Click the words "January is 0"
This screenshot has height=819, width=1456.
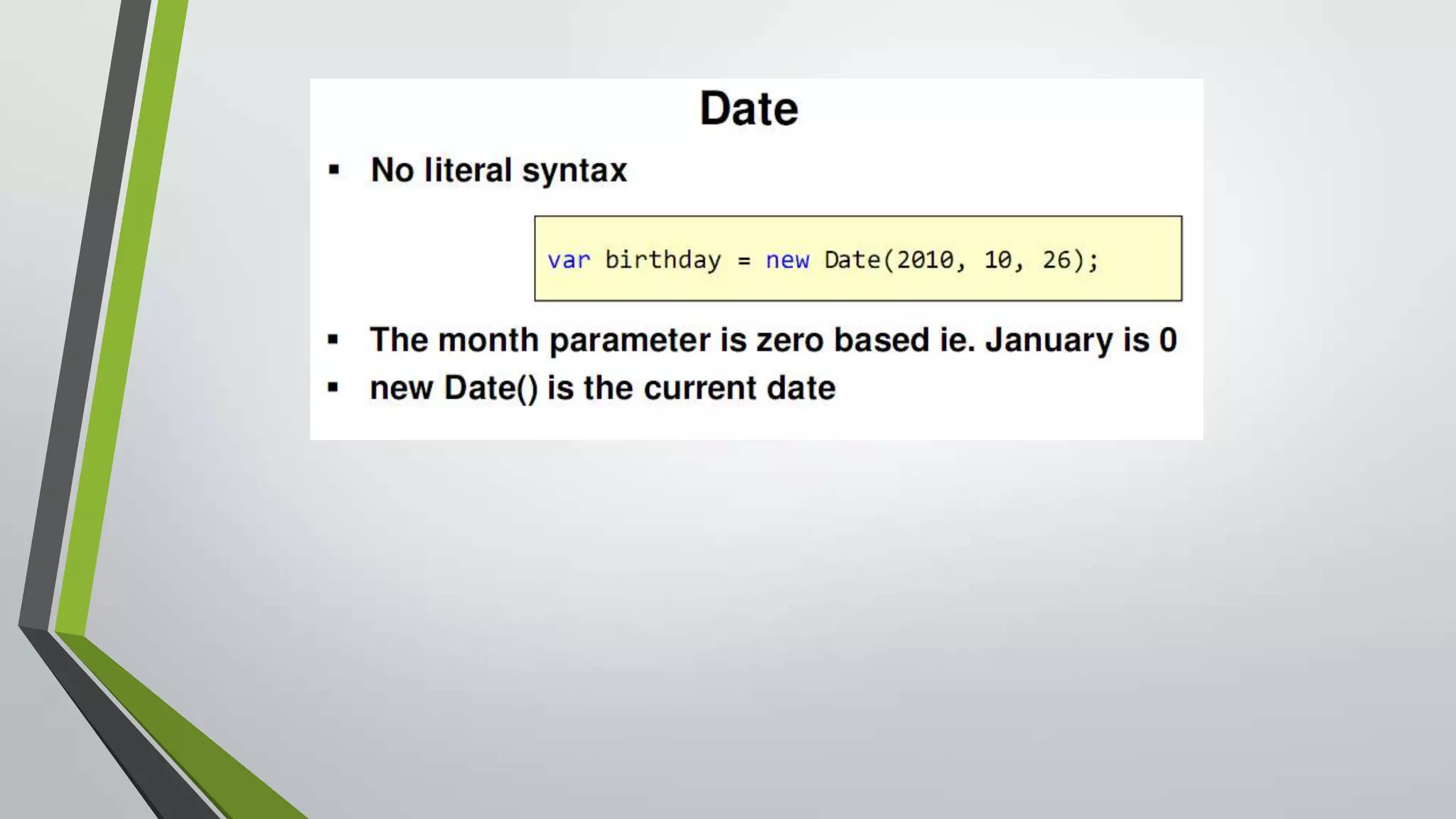click(x=1081, y=340)
